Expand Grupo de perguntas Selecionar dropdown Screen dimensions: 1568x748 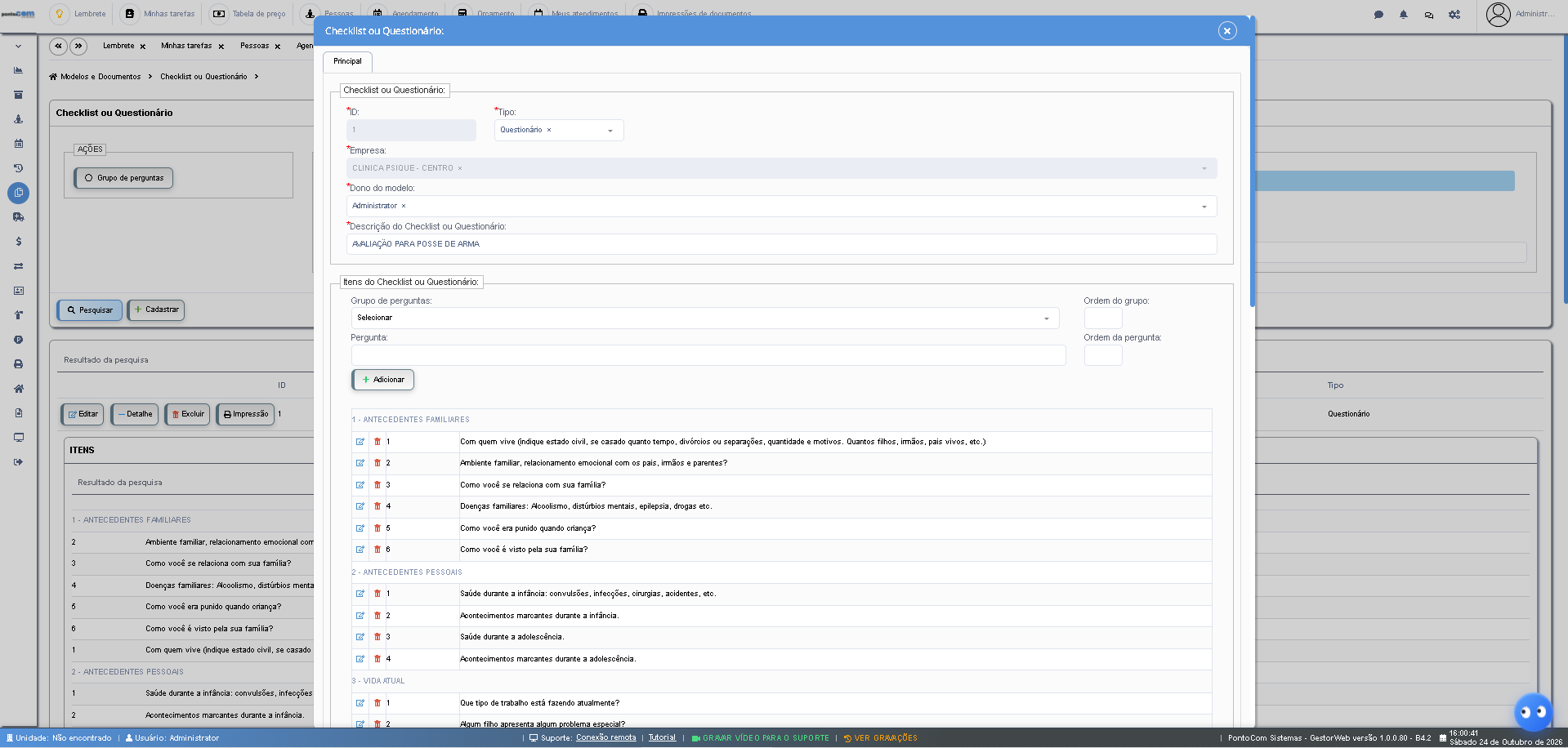(x=705, y=318)
